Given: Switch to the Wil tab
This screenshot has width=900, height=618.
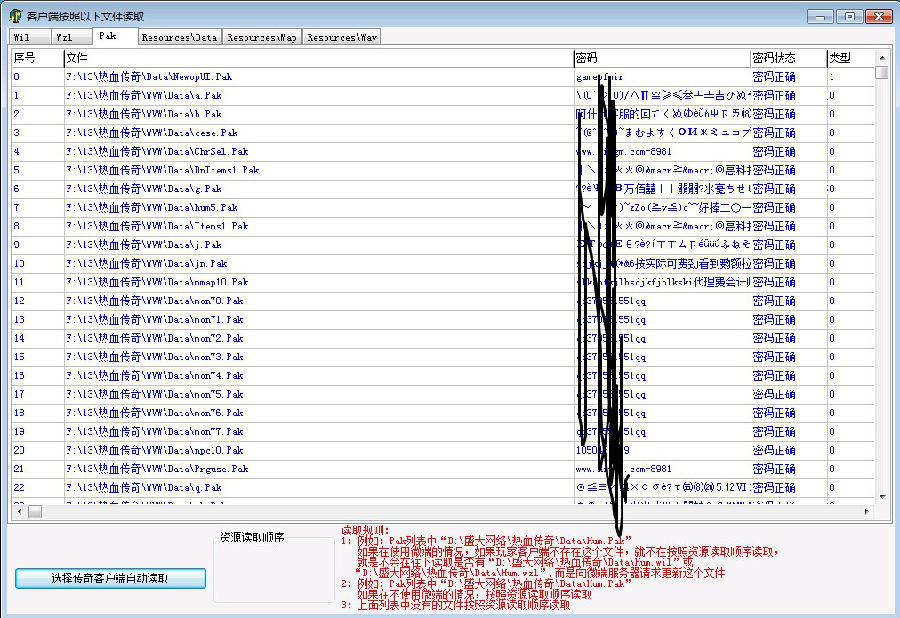Looking at the screenshot, I should click(x=30, y=37).
